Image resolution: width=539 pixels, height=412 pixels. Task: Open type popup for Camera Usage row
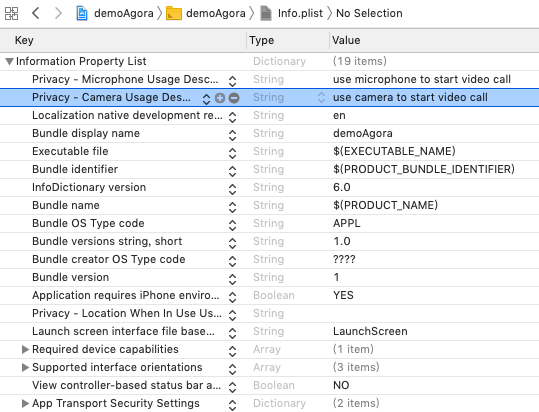(321, 98)
